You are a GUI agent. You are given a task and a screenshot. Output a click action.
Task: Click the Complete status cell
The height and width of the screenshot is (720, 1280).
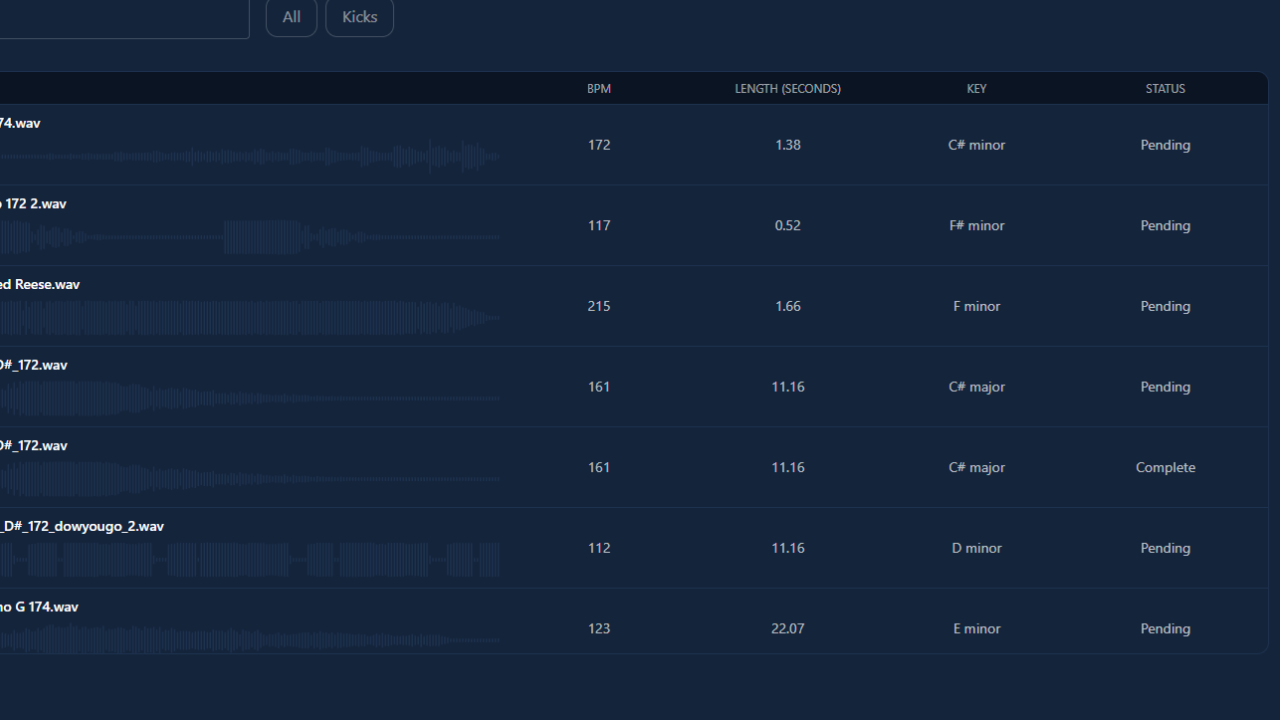[x=1165, y=468]
